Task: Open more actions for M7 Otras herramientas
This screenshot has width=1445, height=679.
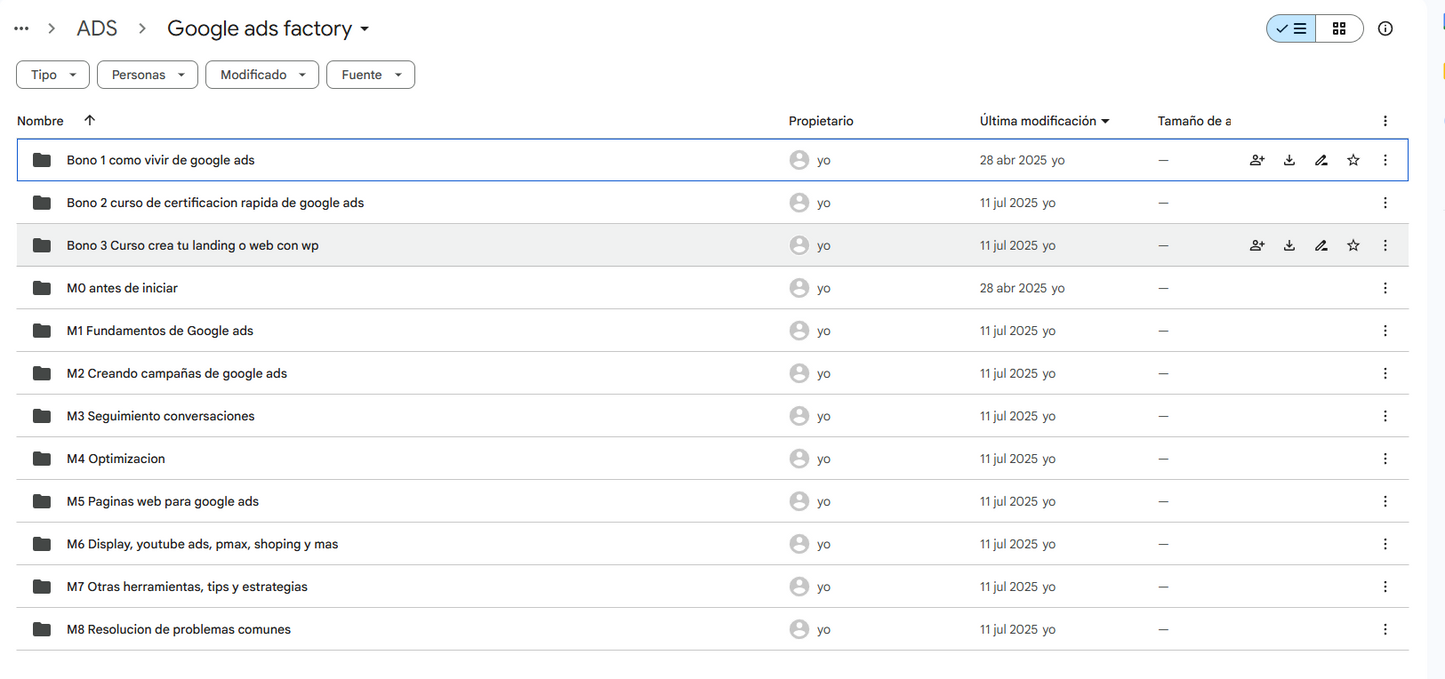Action: pyautogui.click(x=1385, y=587)
